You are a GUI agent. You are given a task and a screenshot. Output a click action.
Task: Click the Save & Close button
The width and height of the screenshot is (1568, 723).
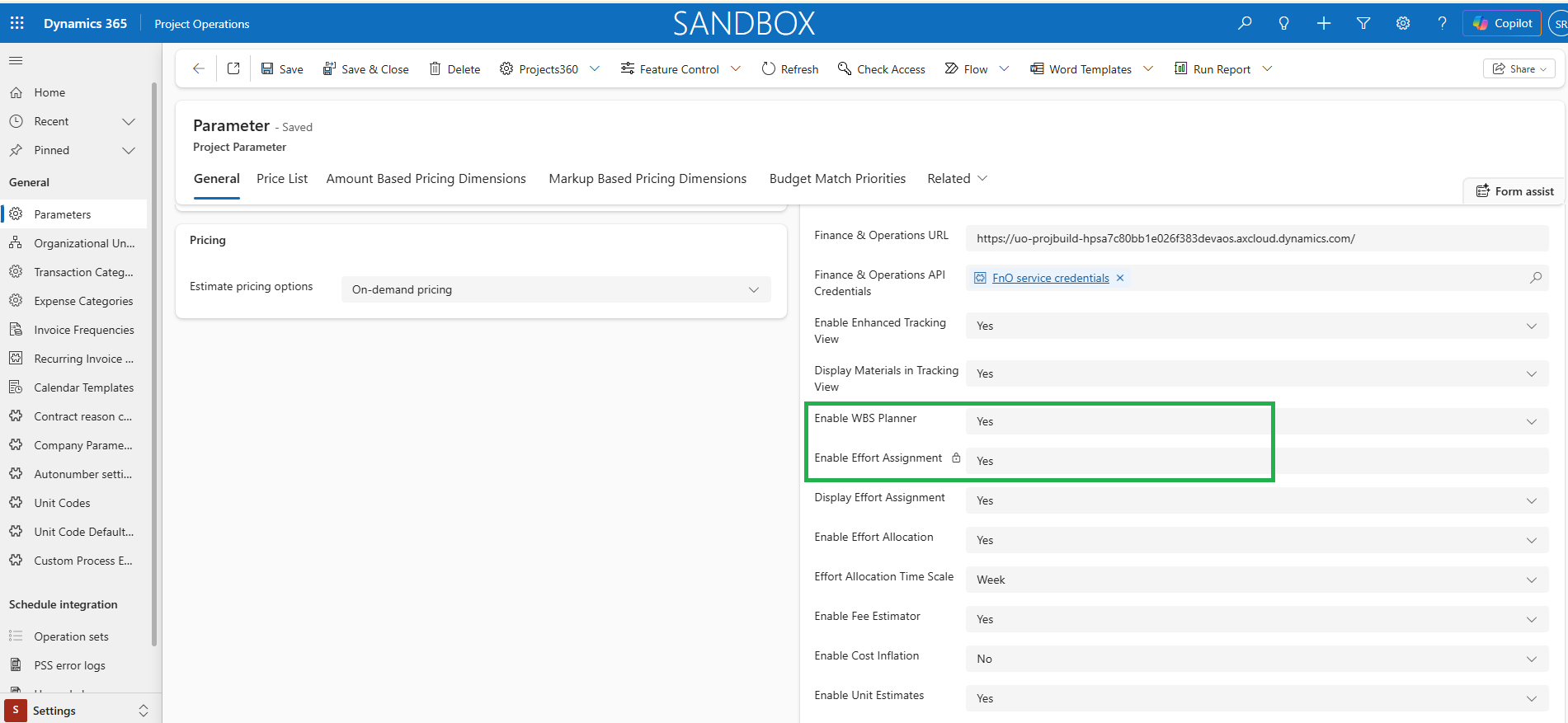tap(365, 69)
